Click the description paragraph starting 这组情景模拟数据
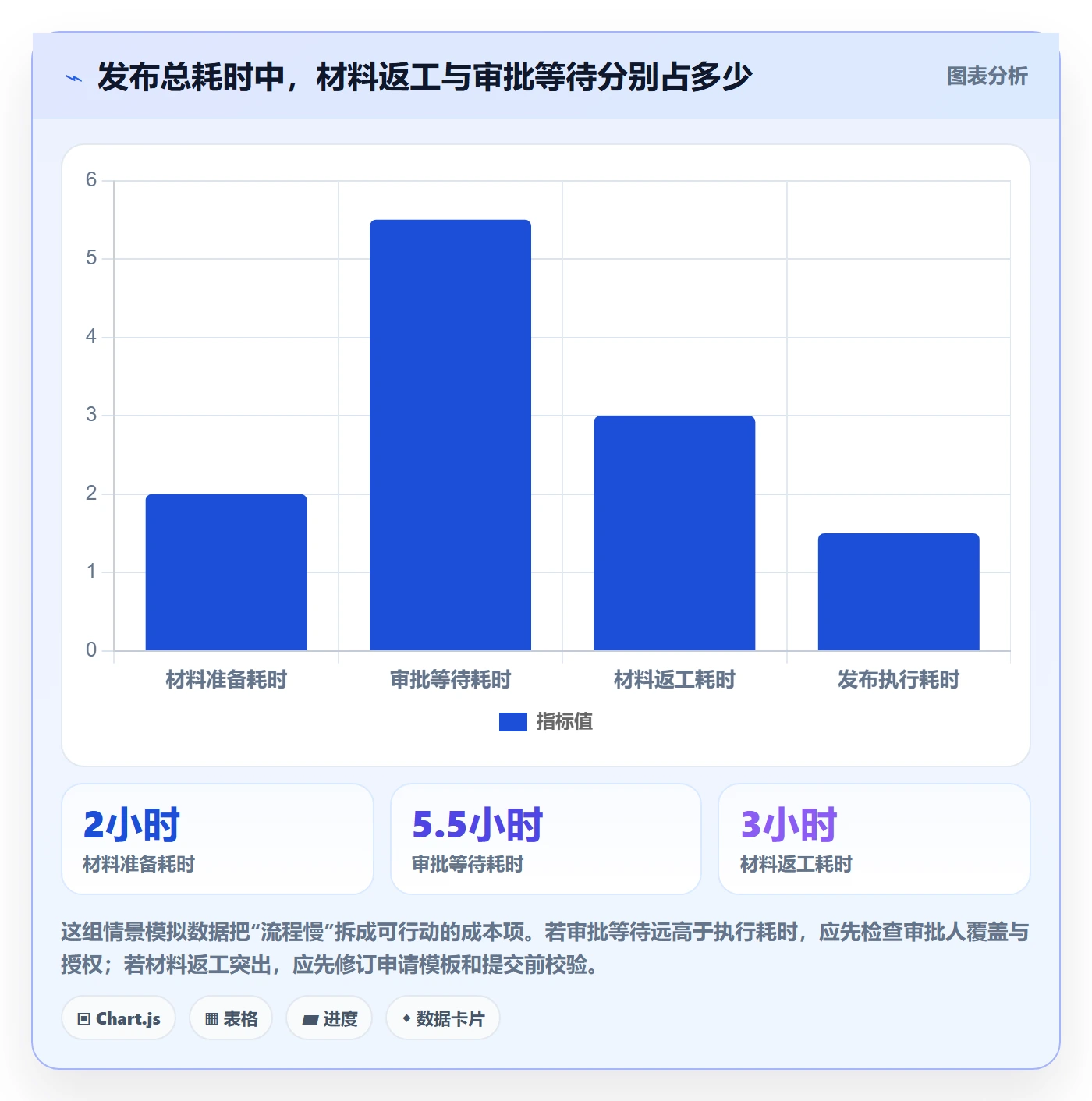This screenshot has width=1092, height=1101. pyautogui.click(x=545, y=948)
